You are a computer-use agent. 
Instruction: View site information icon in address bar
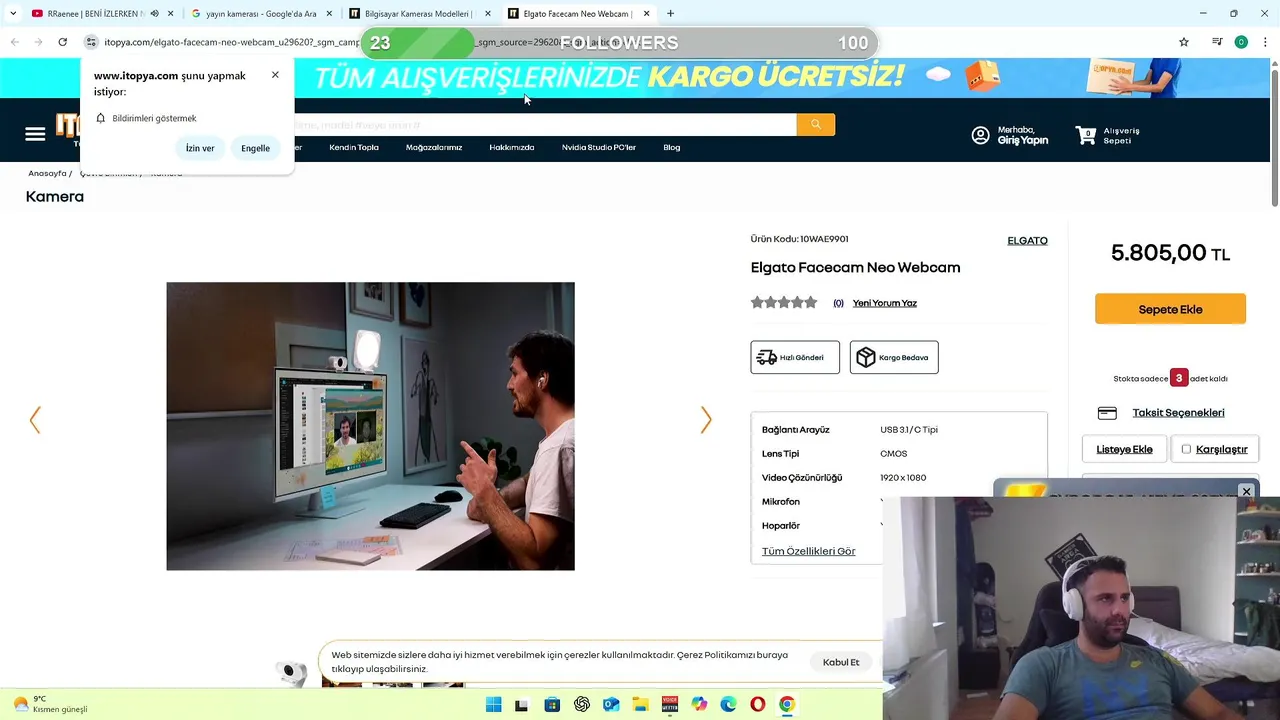pos(91,42)
